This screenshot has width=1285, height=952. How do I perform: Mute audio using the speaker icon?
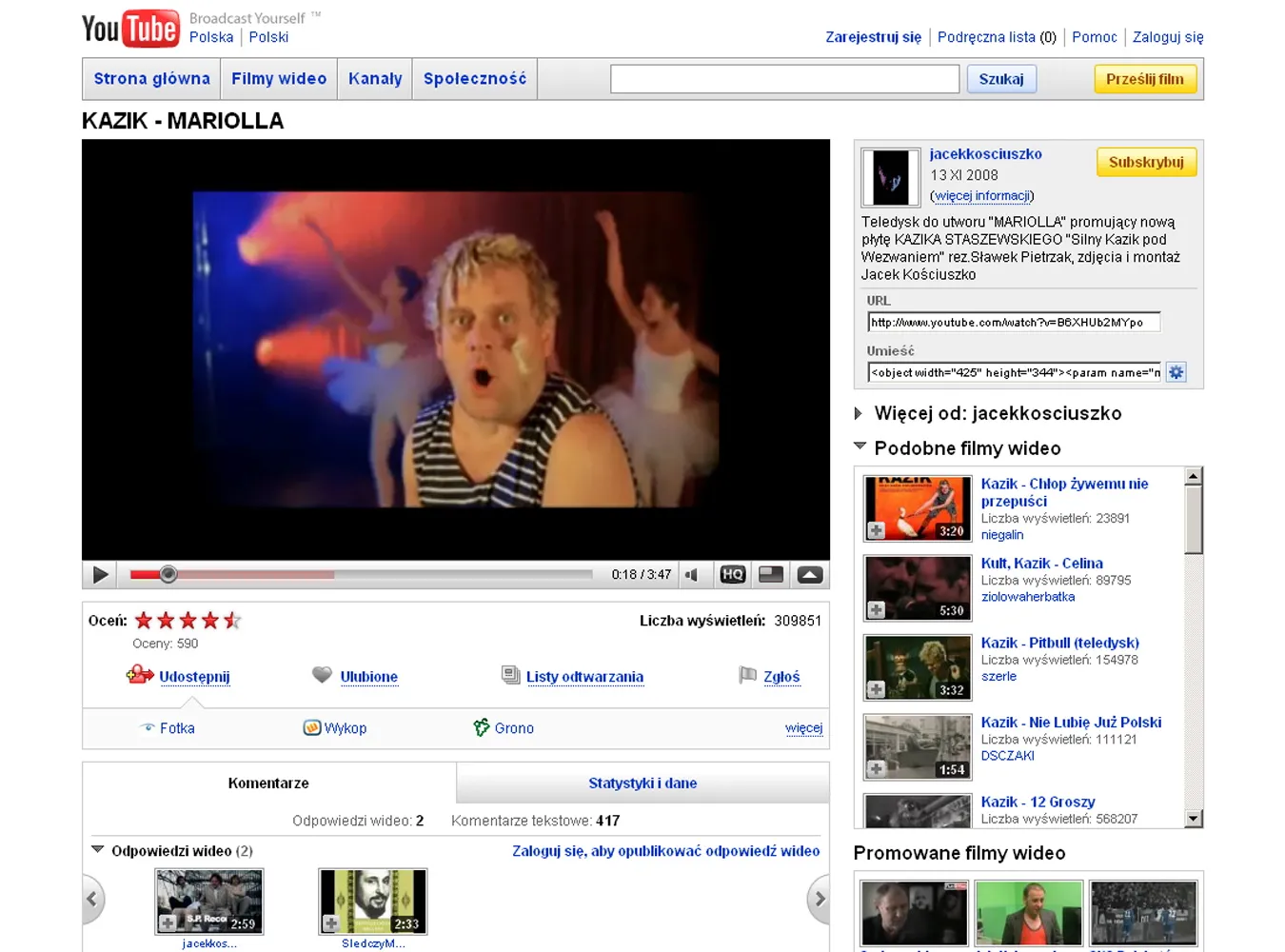pyautogui.click(x=693, y=574)
